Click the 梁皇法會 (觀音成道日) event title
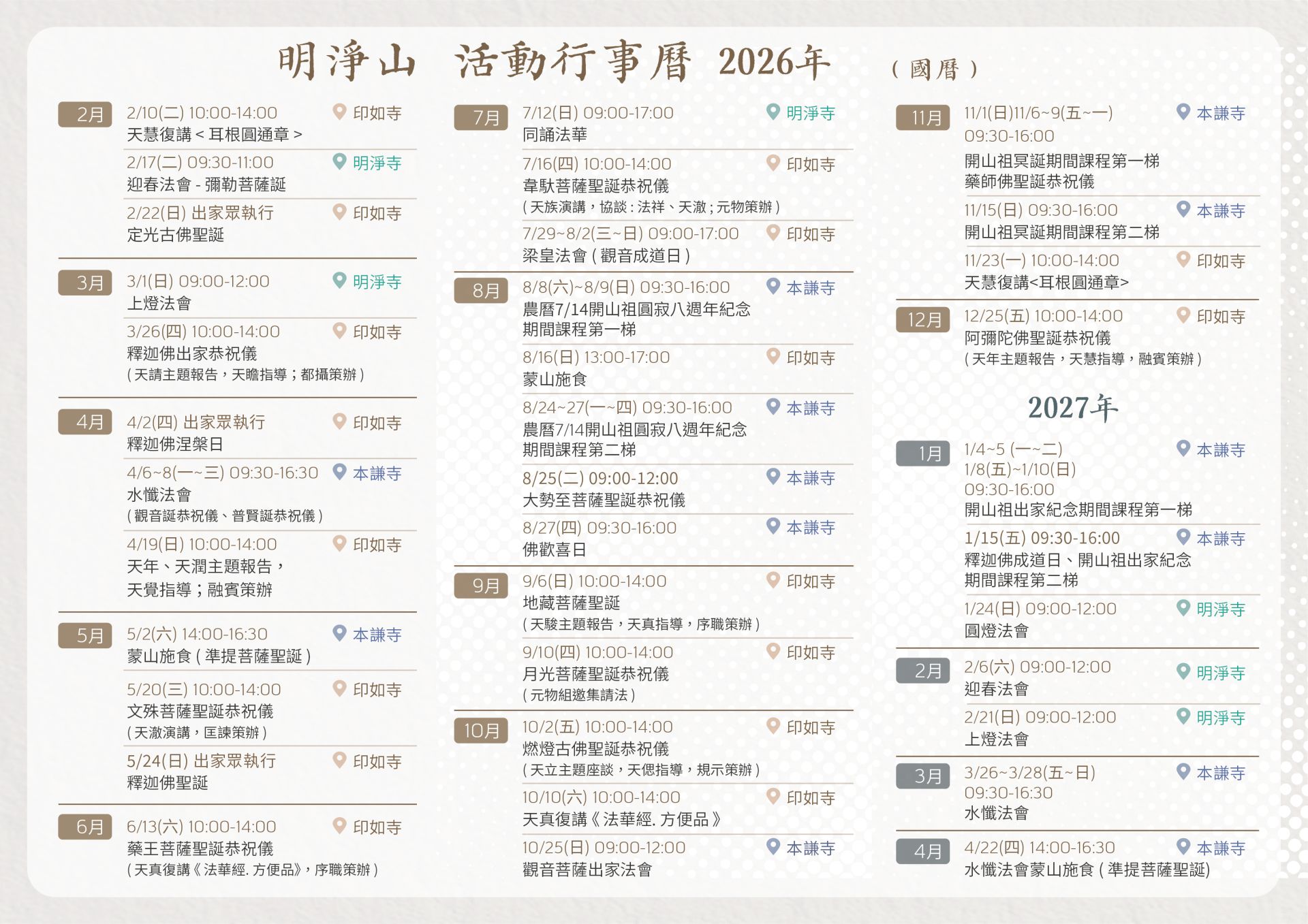1308x924 pixels. coord(606,256)
